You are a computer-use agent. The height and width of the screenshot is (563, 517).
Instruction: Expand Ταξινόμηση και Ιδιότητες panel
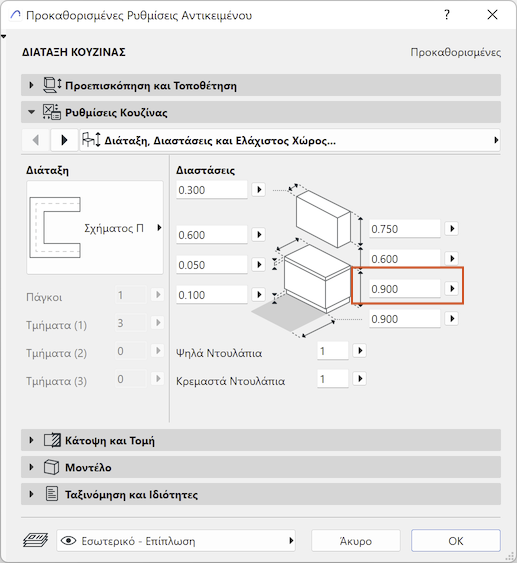pyautogui.click(x=261, y=494)
